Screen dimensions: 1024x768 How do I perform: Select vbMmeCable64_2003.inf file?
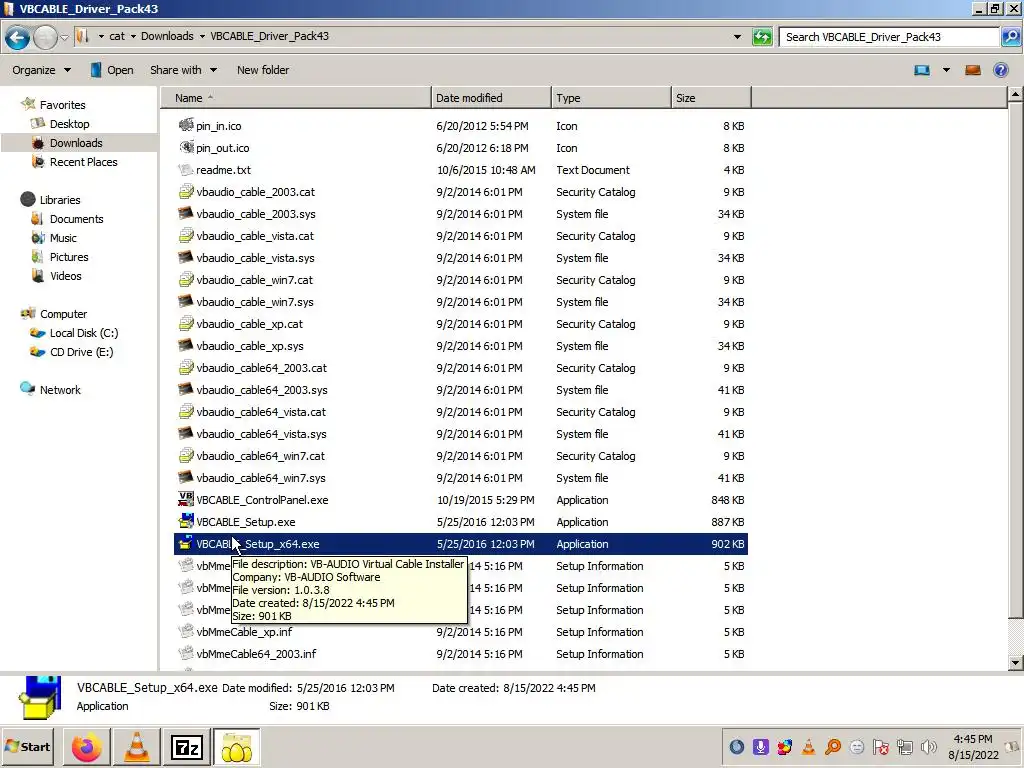pos(256,654)
